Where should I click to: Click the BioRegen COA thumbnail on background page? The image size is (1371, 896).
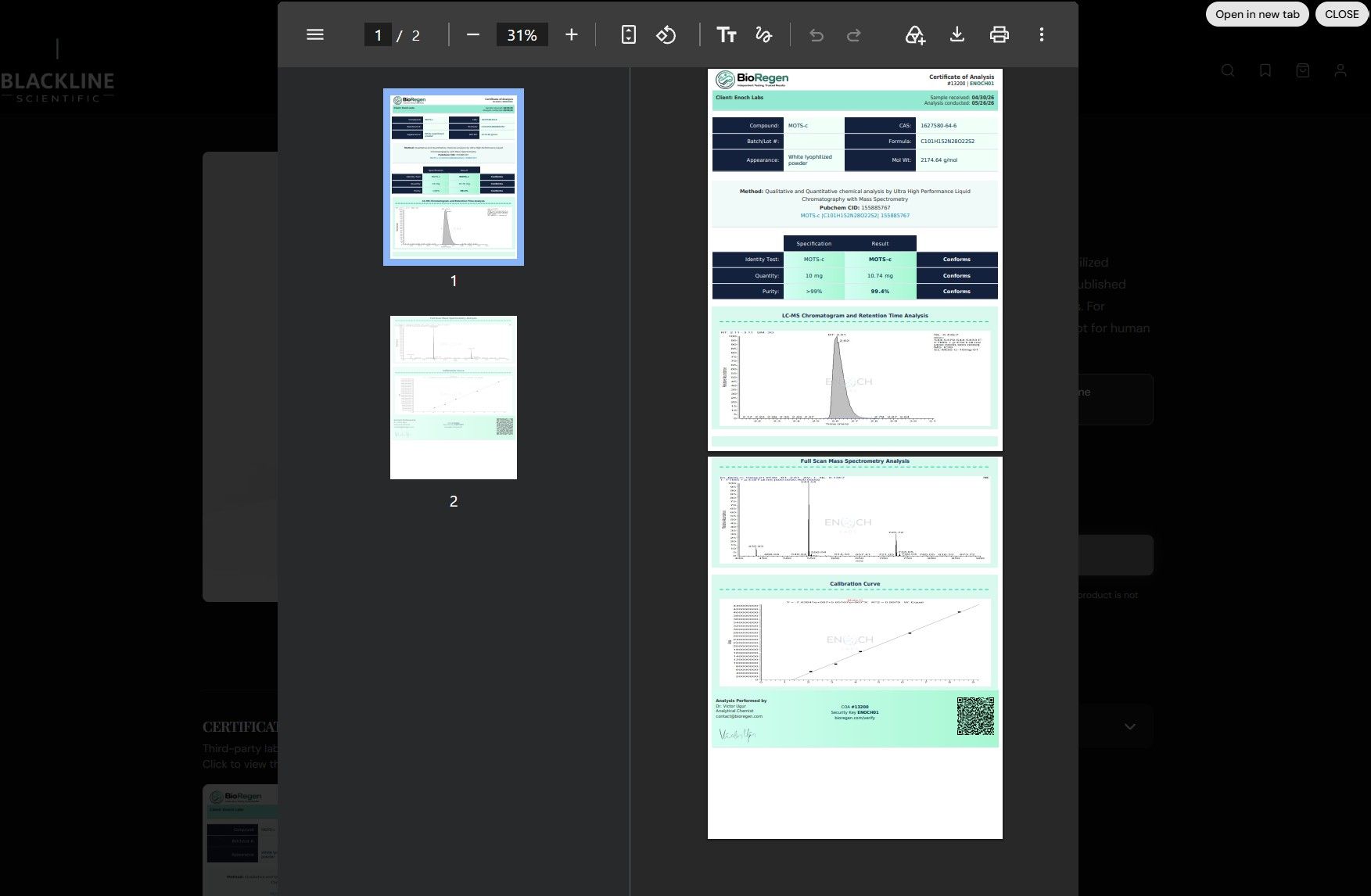pos(241,840)
